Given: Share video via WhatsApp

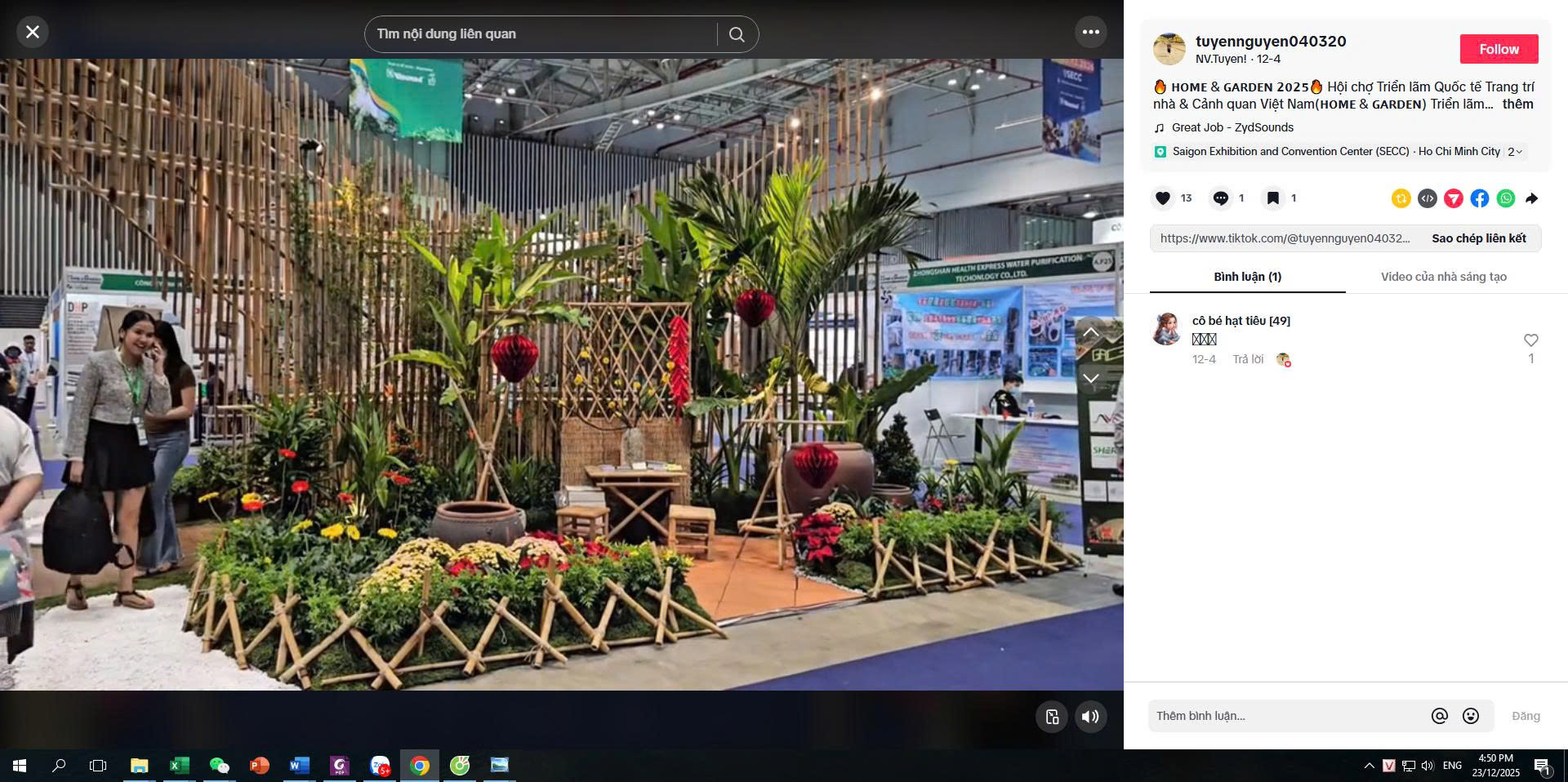Looking at the screenshot, I should point(1505,198).
